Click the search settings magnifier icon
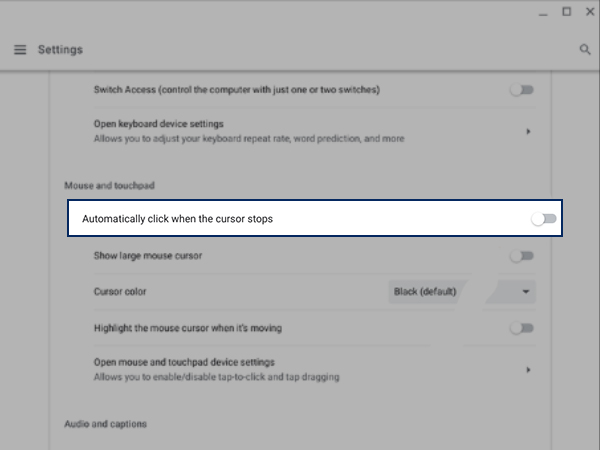The height and width of the screenshot is (450, 600). [x=585, y=49]
